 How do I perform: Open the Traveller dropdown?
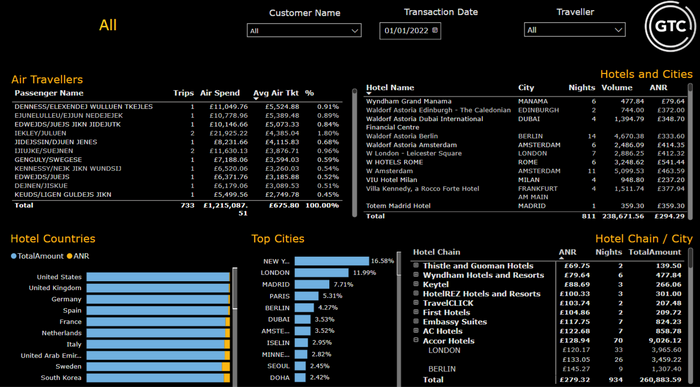[x=575, y=30]
